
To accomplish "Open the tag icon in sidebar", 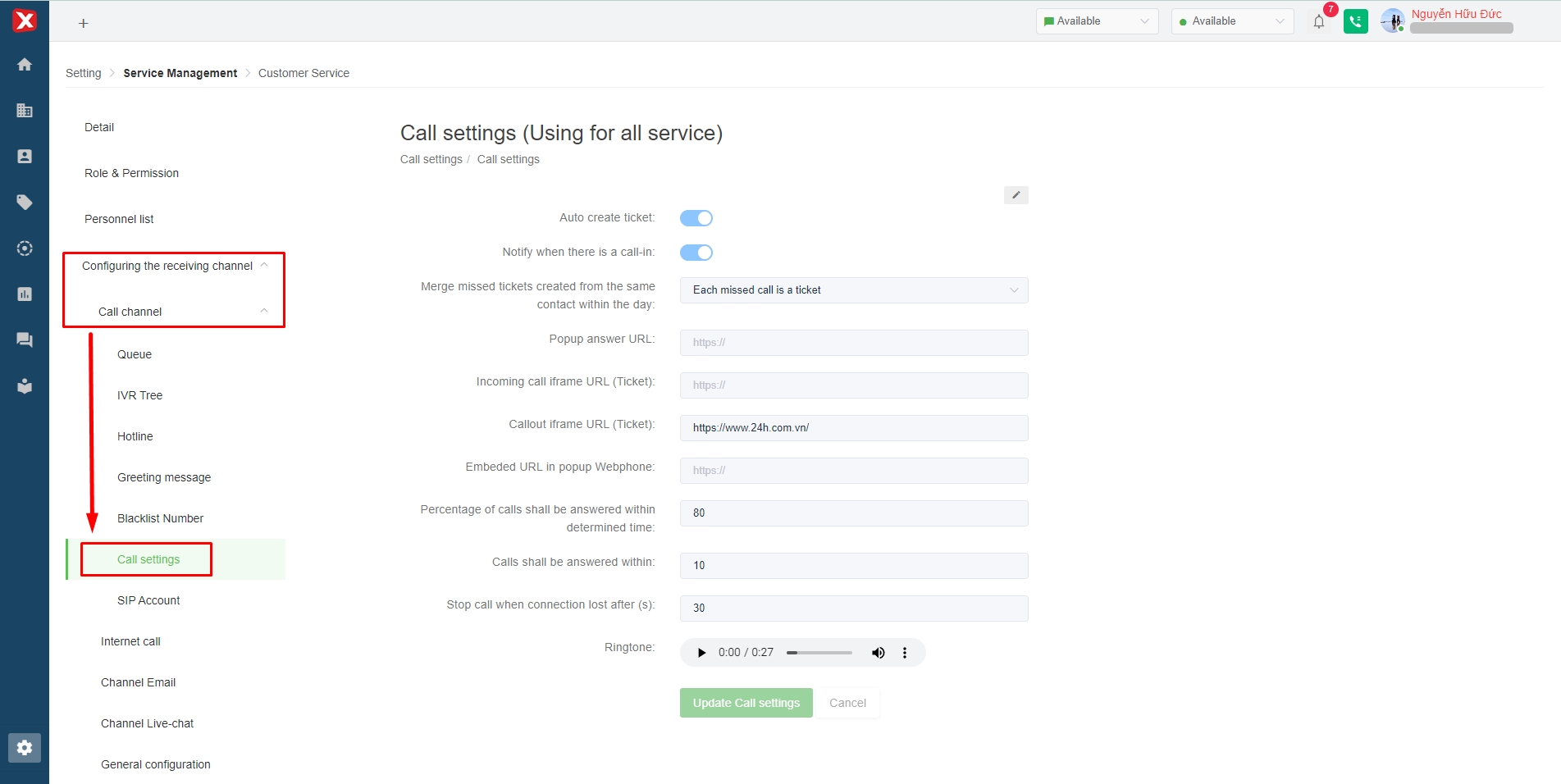I will click(x=25, y=203).
